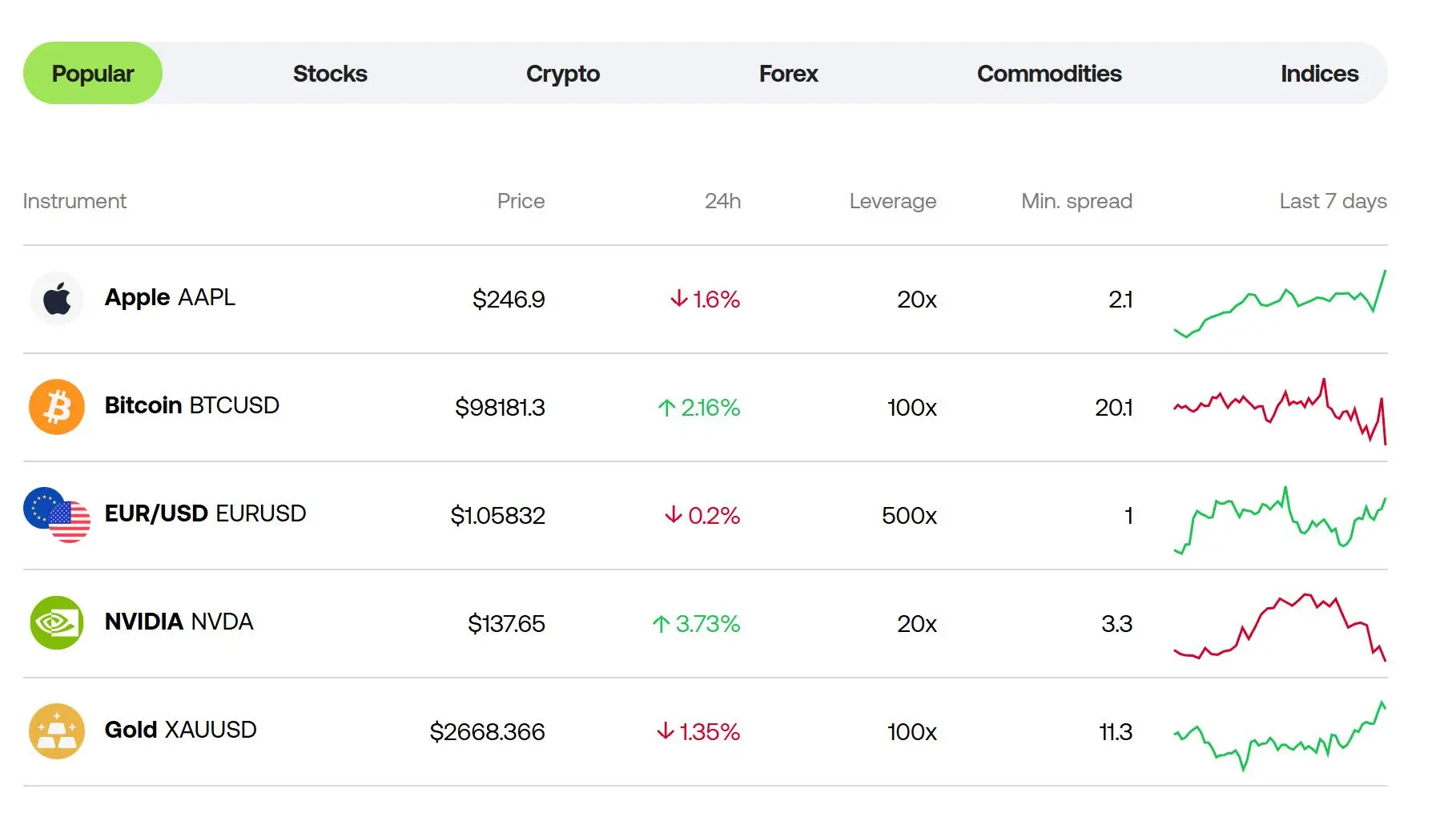Viewport: 1456px width, 813px height.
Task: View NVIDIA's 7-day sparkline chart
Action: pyautogui.click(x=1280, y=627)
